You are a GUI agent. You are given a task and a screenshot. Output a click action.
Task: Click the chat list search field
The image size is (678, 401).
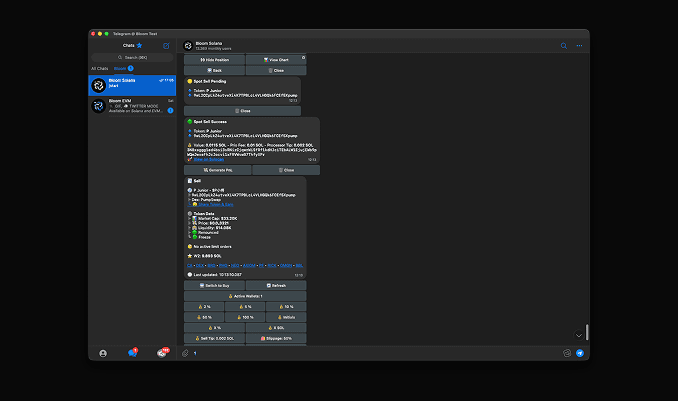pos(132,57)
